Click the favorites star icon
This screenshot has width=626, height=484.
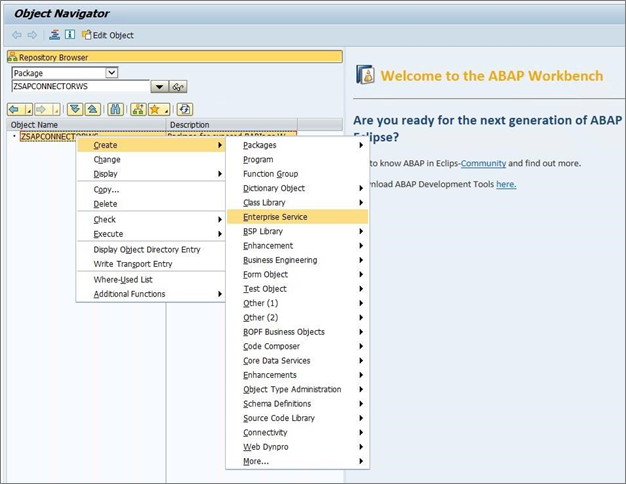click(155, 109)
